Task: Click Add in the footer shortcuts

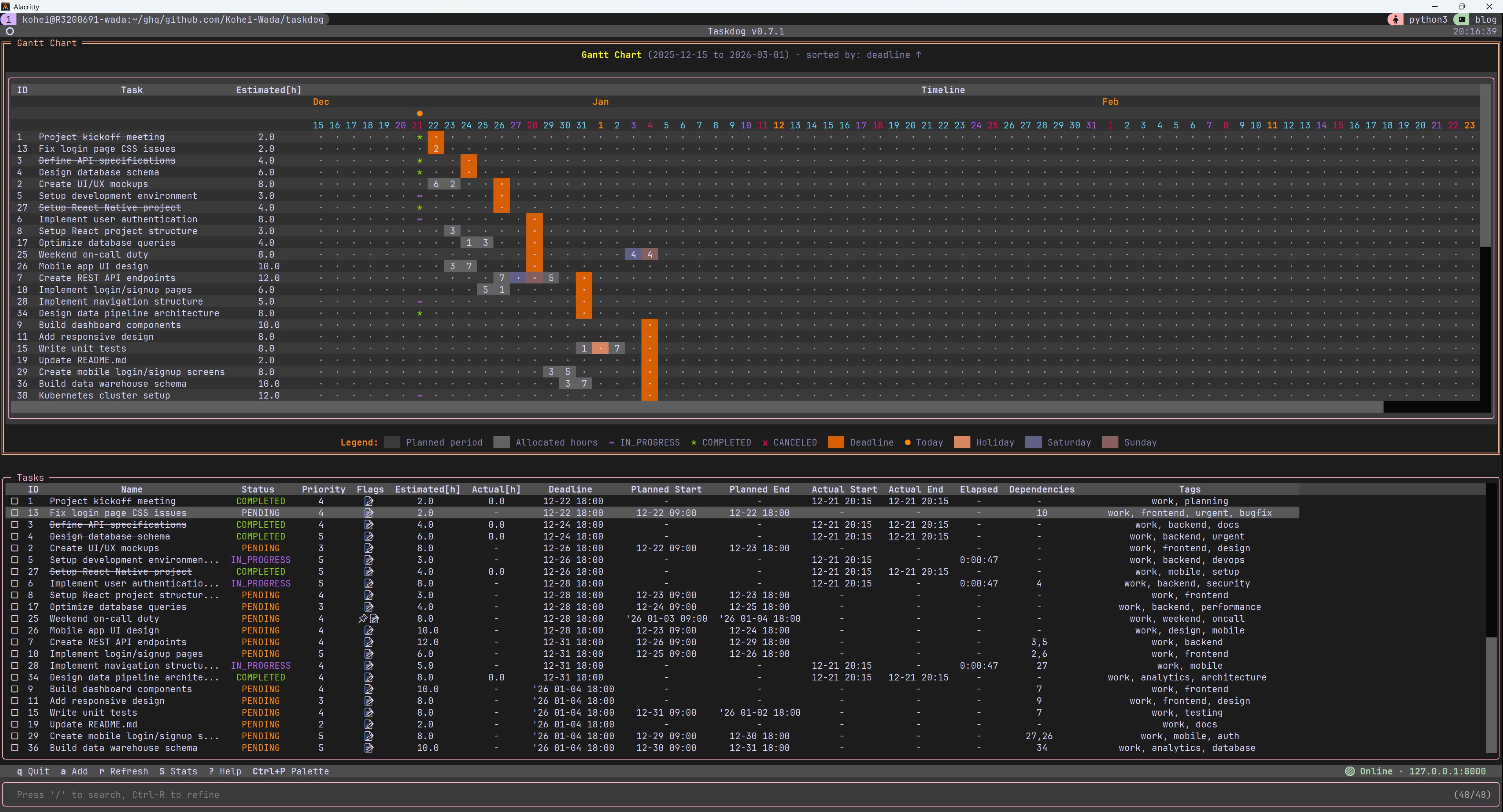Action: (74, 771)
